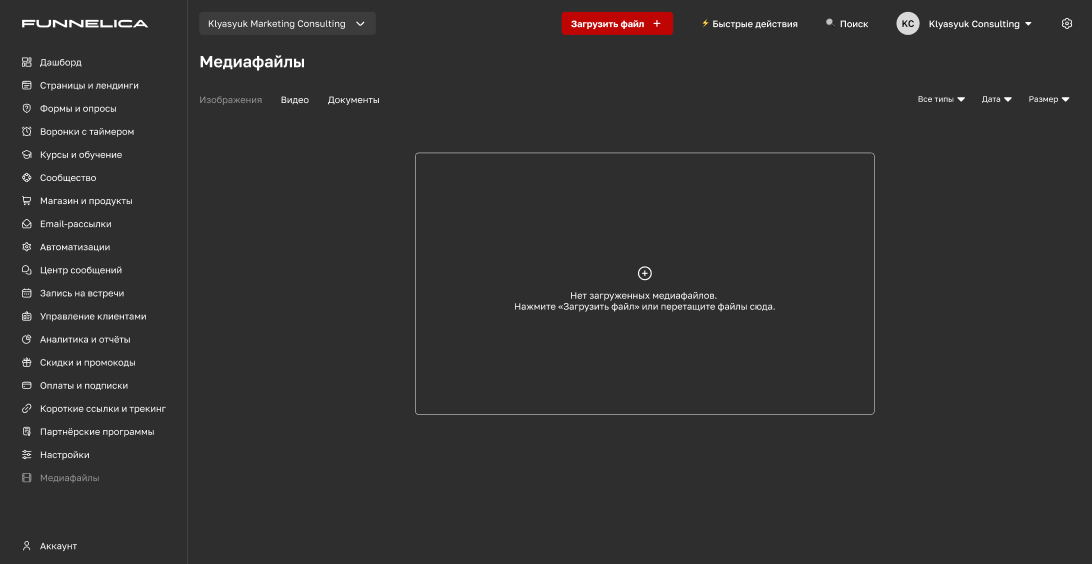
Task: Open Скидки и промокоды
Action: [88, 363]
